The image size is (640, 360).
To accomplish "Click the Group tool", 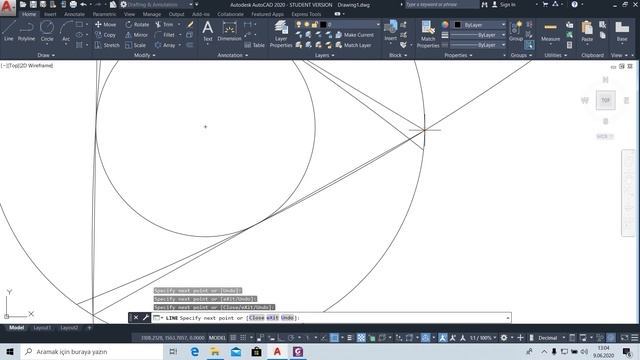I will 516,31.
